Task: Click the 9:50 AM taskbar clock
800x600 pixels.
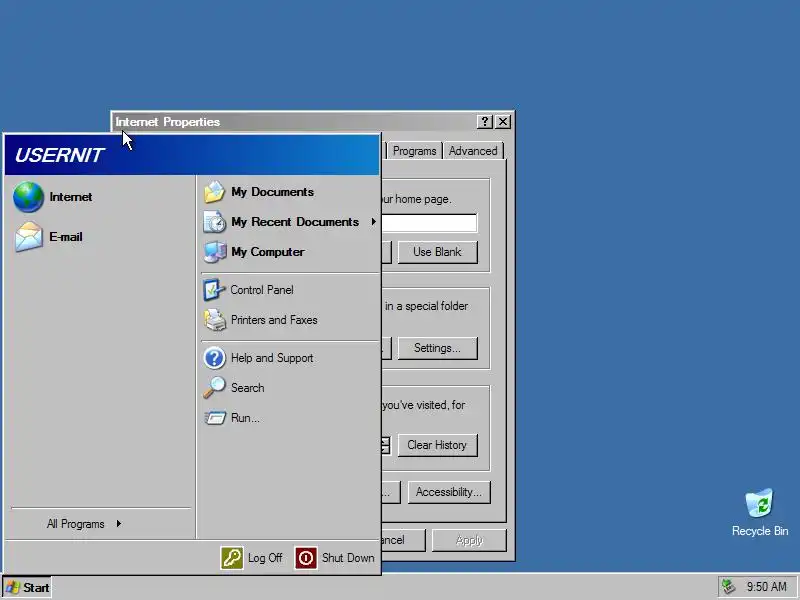Action: (766, 587)
